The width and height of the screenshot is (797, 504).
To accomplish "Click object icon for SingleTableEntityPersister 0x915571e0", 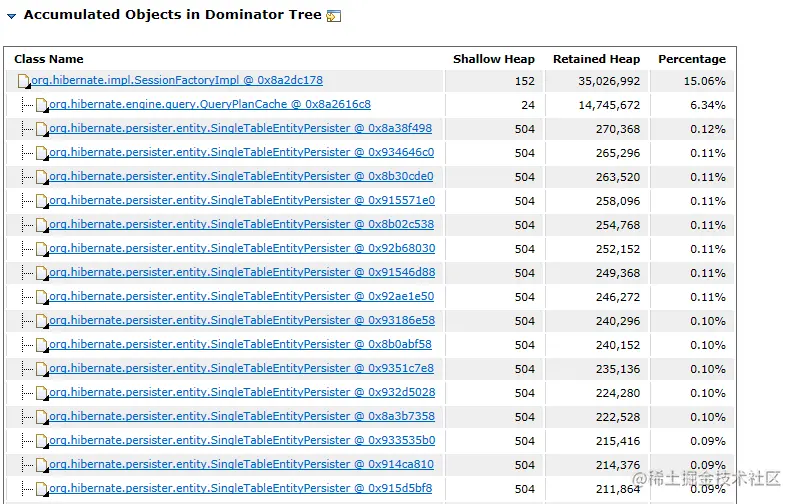I will 42,201.
